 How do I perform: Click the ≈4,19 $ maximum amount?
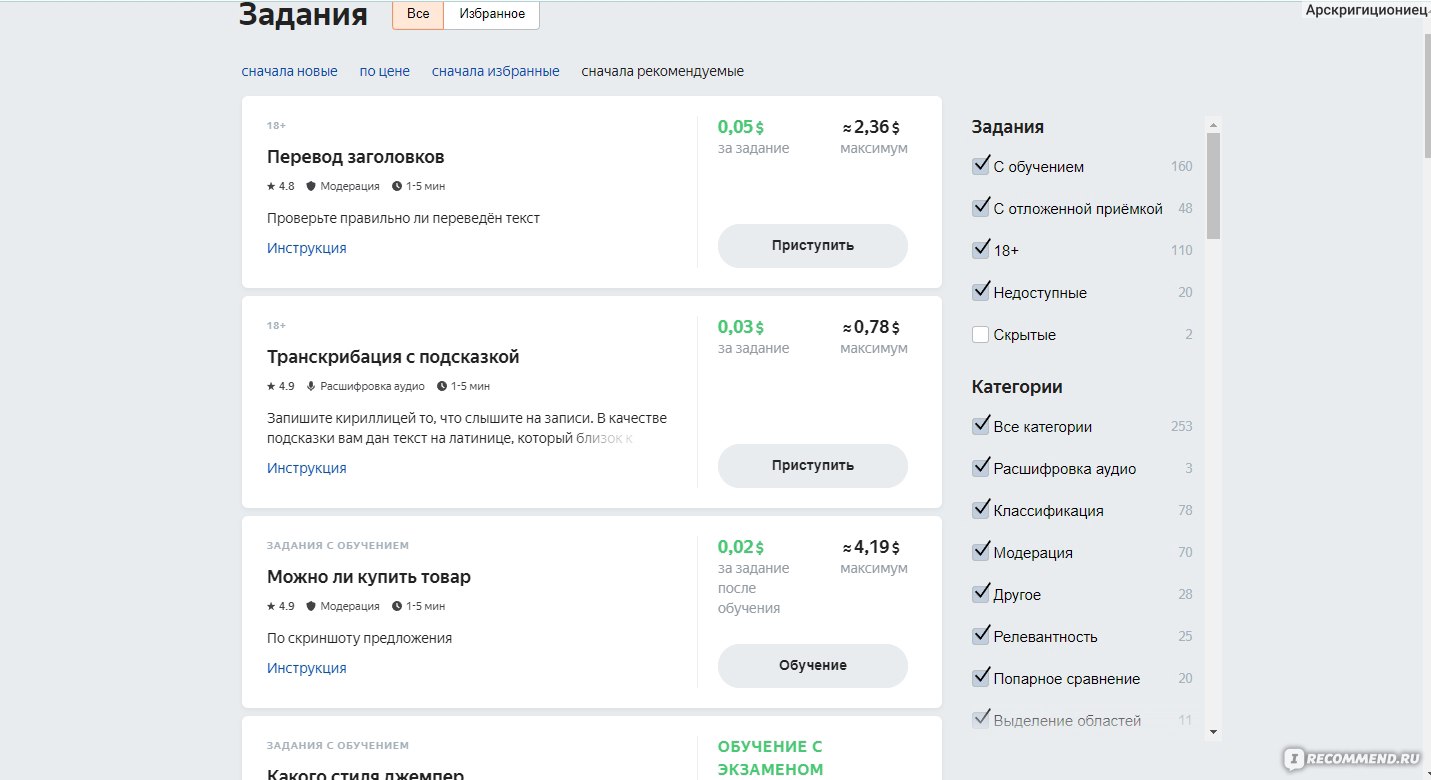click(871, 547)
